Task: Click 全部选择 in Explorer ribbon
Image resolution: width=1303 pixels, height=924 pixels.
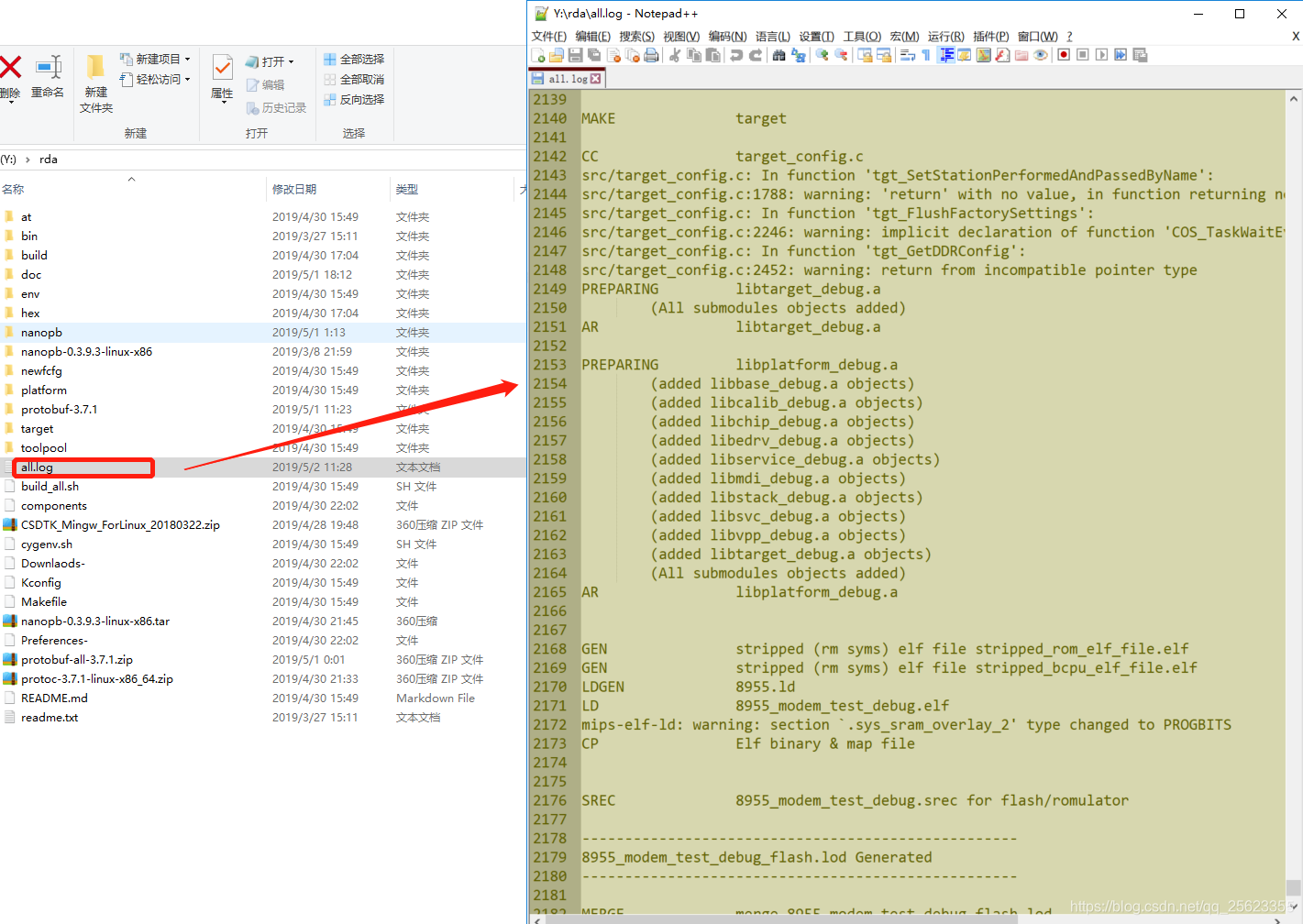Action: [354, 59]
